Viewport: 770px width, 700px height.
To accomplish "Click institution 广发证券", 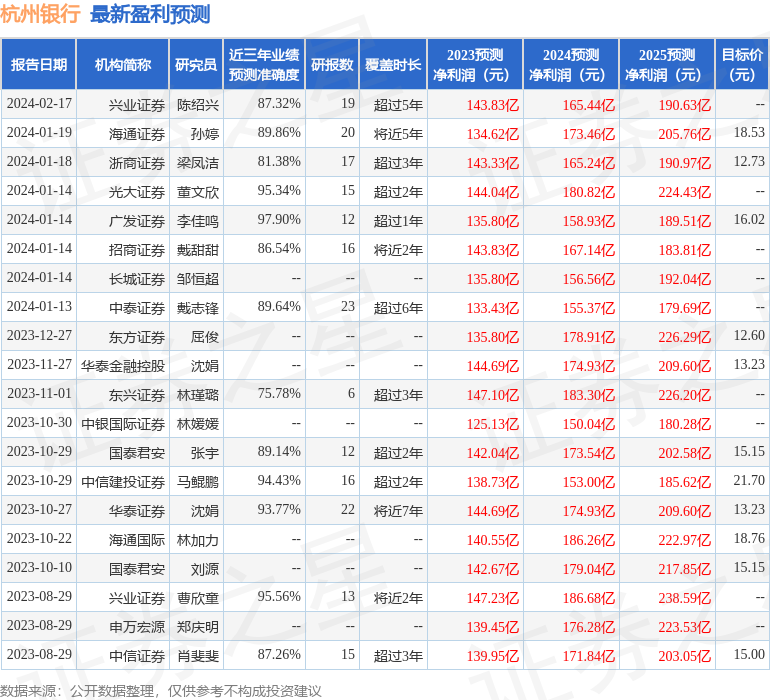I will [137, 221].
